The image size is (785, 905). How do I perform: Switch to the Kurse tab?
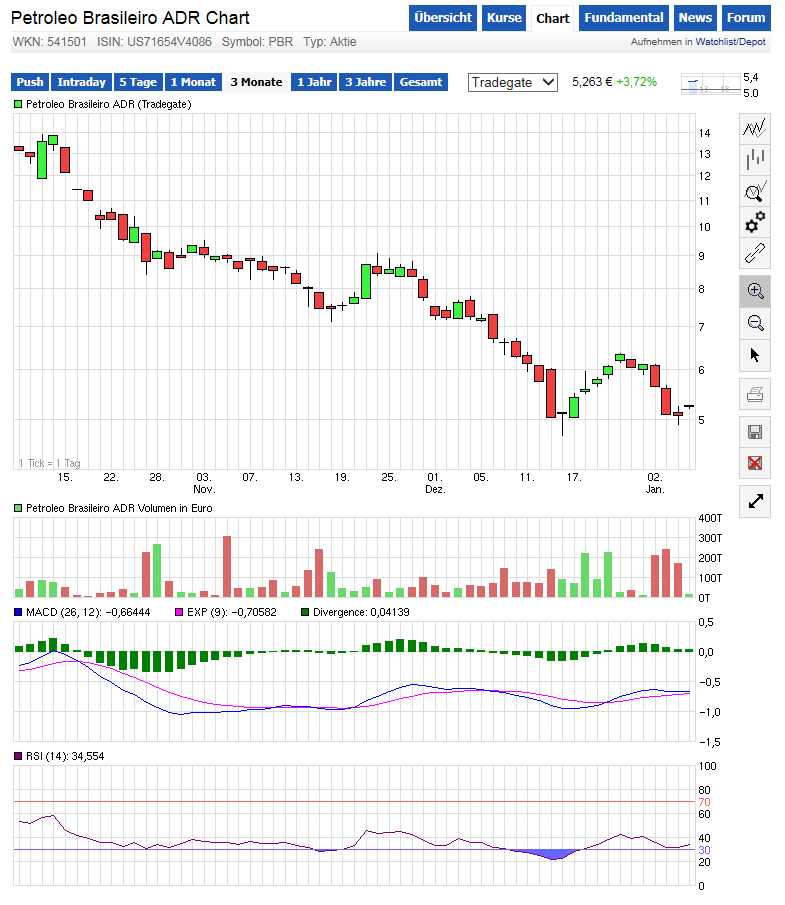coord(504,18)
